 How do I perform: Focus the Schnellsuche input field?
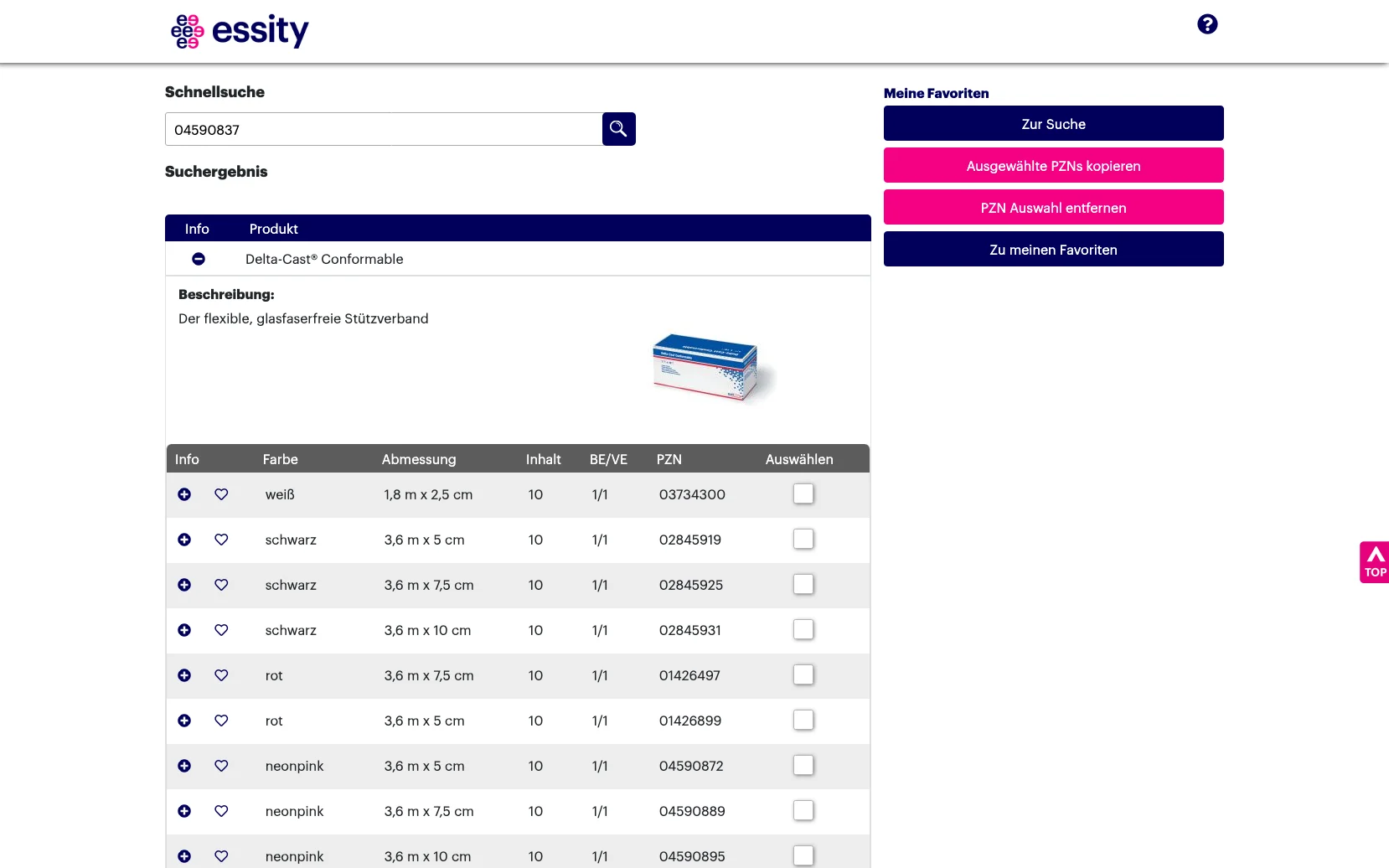pos(384,129)
